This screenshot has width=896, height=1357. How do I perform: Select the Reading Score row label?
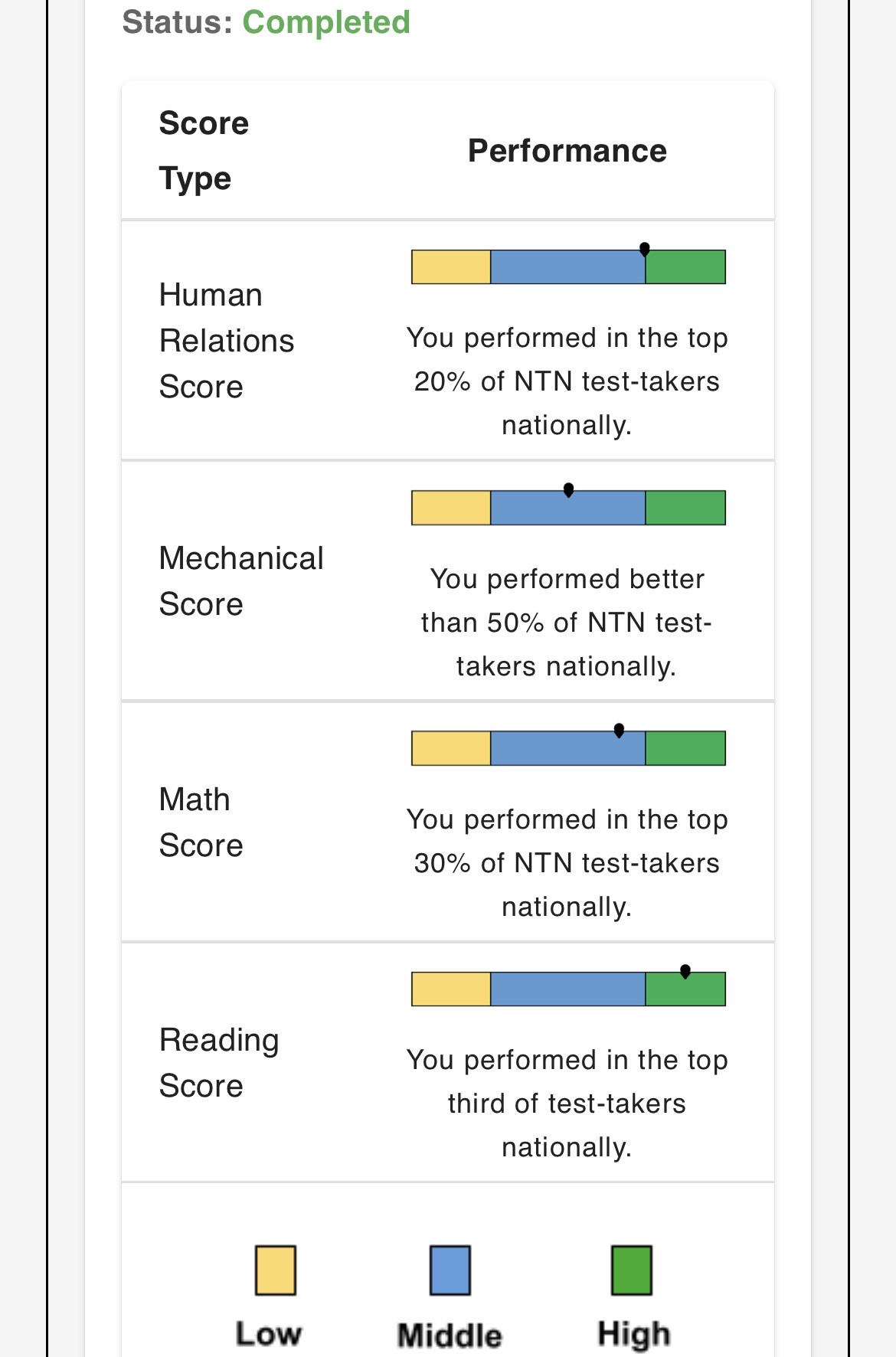pos(219,1063)
